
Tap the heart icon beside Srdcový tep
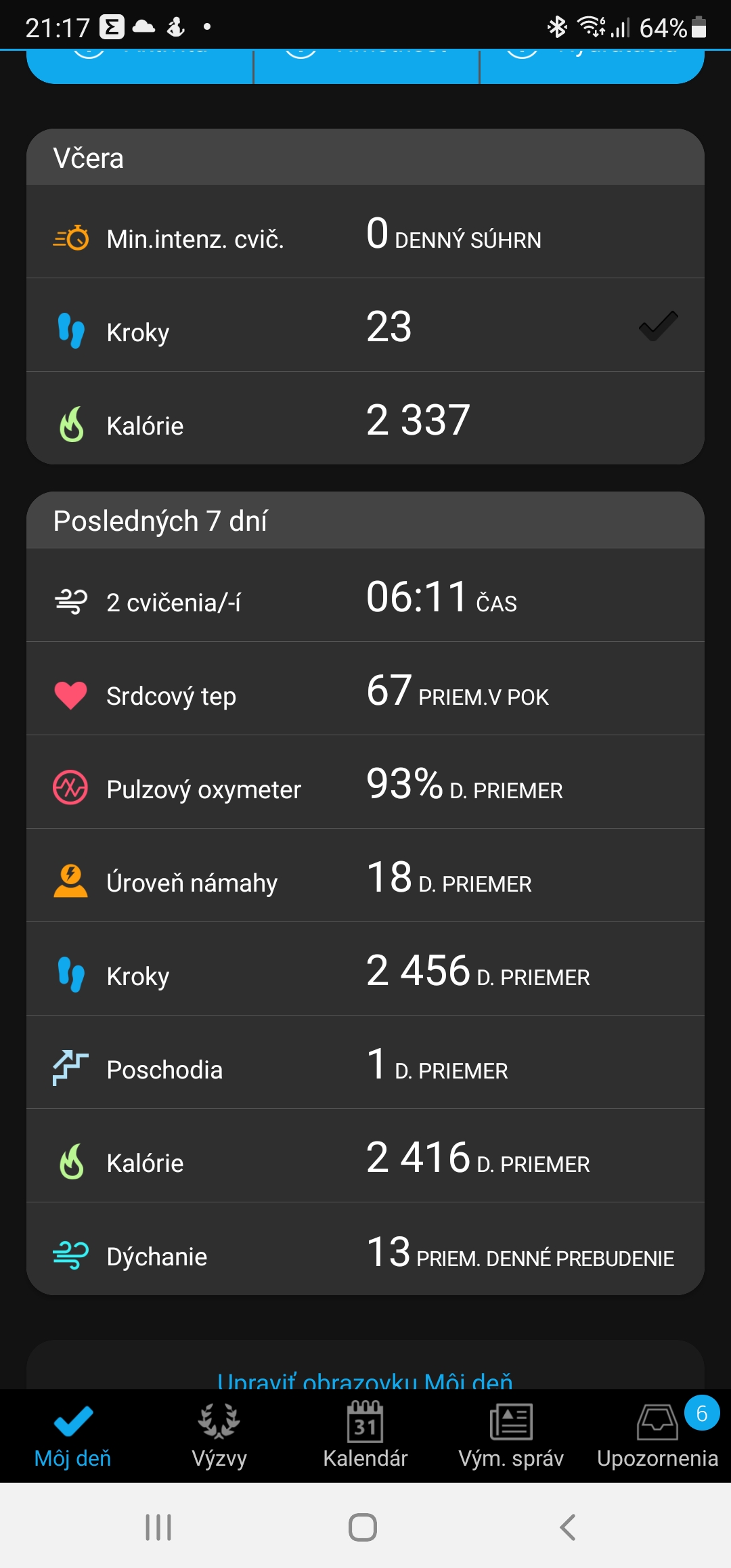[x=71, y=695]
